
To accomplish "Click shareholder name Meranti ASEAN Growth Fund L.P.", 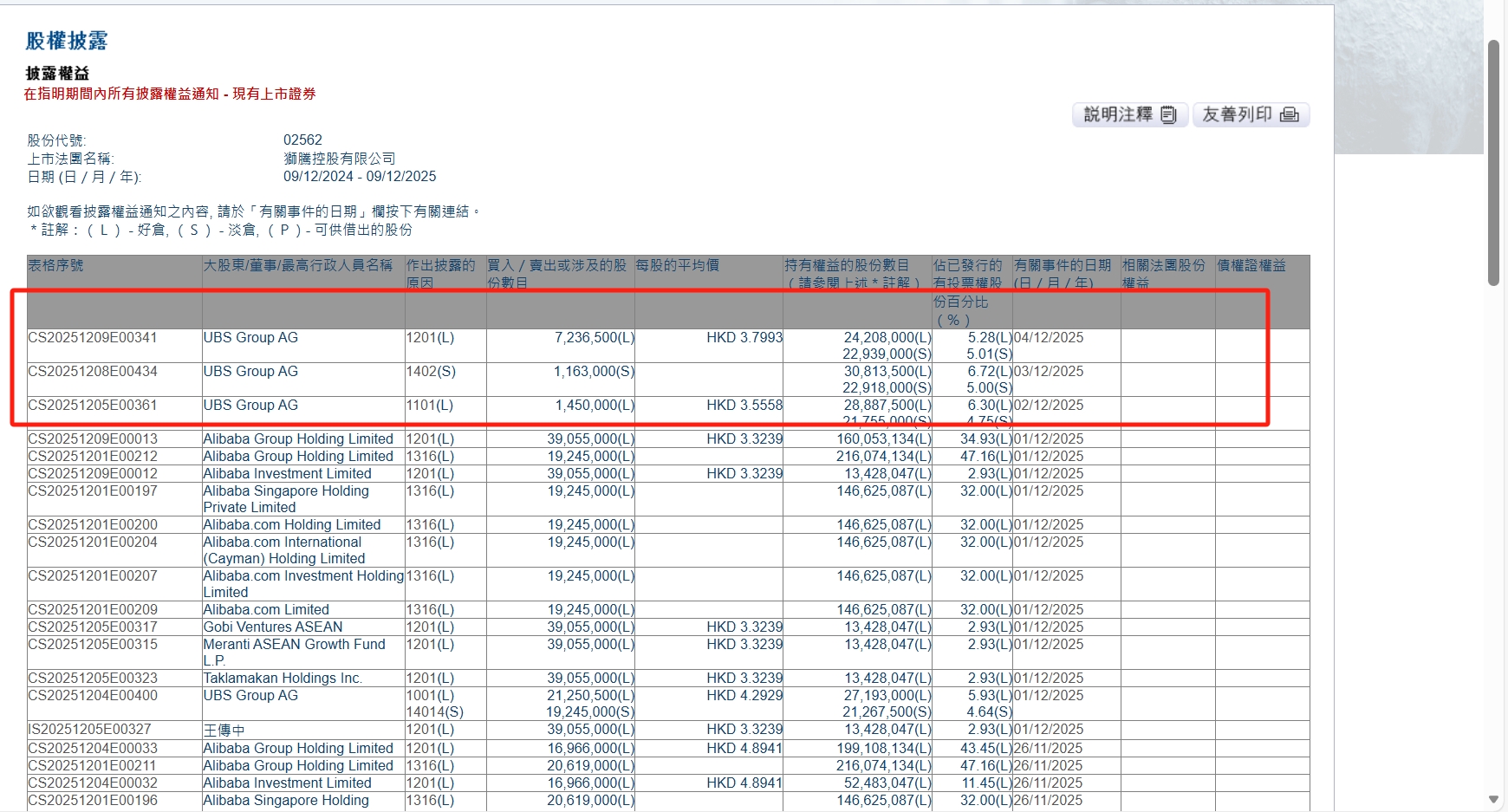I will 295,653.
